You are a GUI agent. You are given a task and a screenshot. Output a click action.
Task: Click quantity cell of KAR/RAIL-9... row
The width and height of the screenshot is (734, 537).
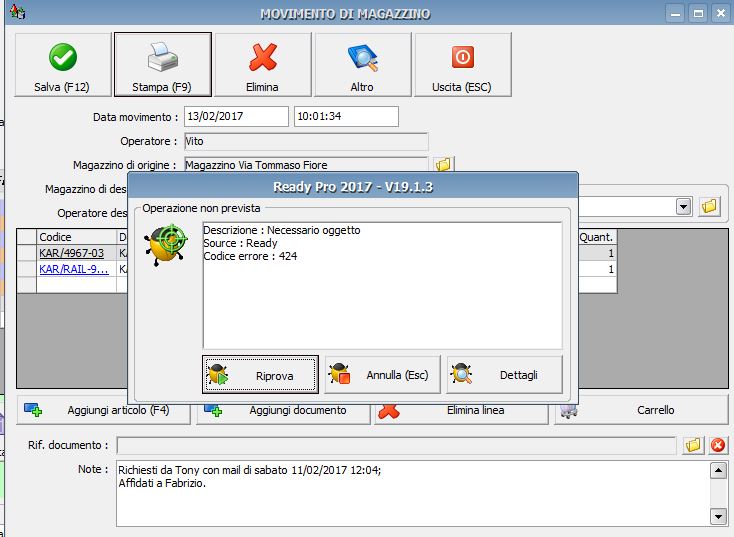597,269
